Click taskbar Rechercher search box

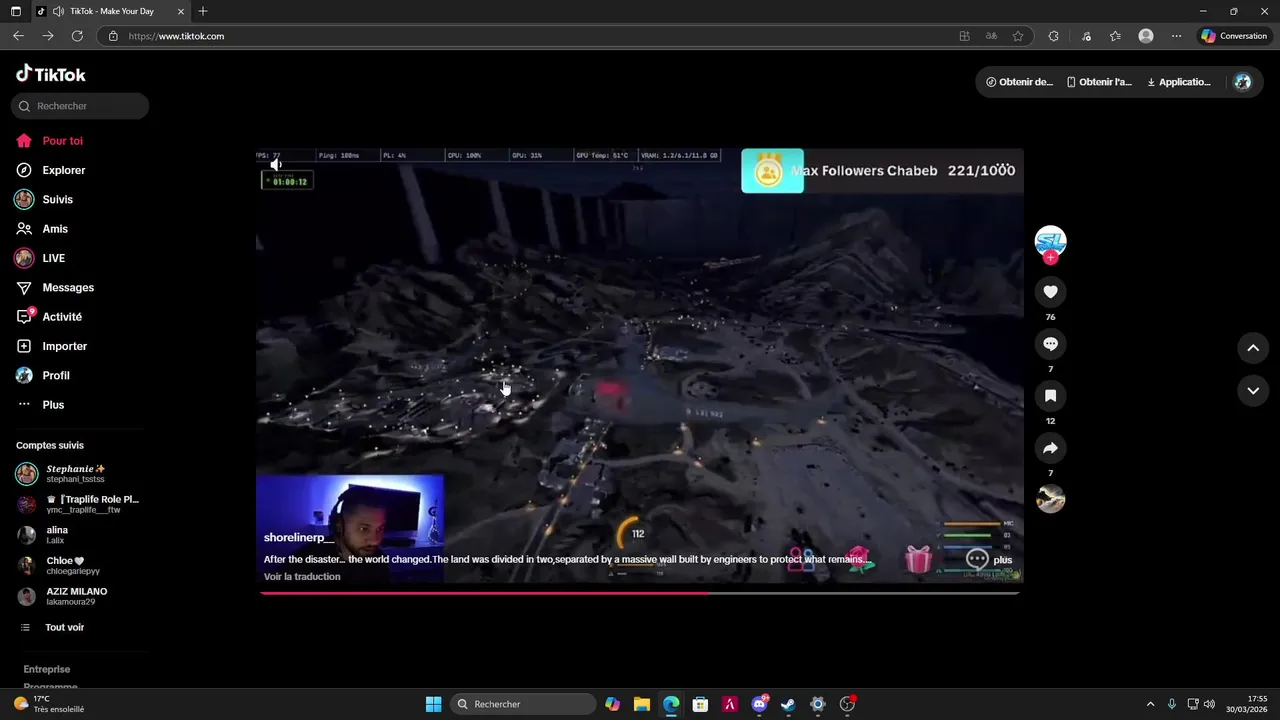click(x=523, y=704)
